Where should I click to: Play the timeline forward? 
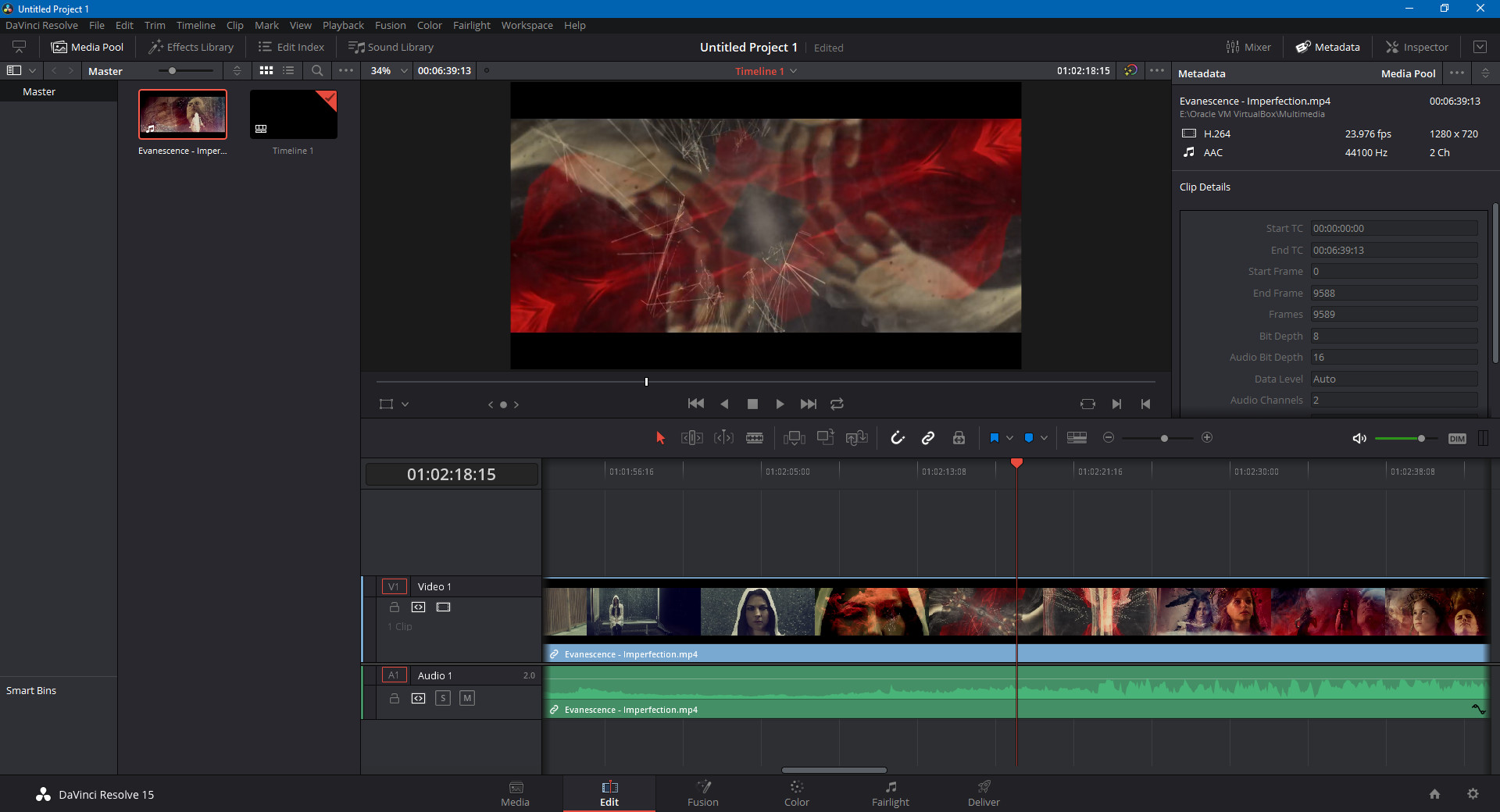click(780, 404)
